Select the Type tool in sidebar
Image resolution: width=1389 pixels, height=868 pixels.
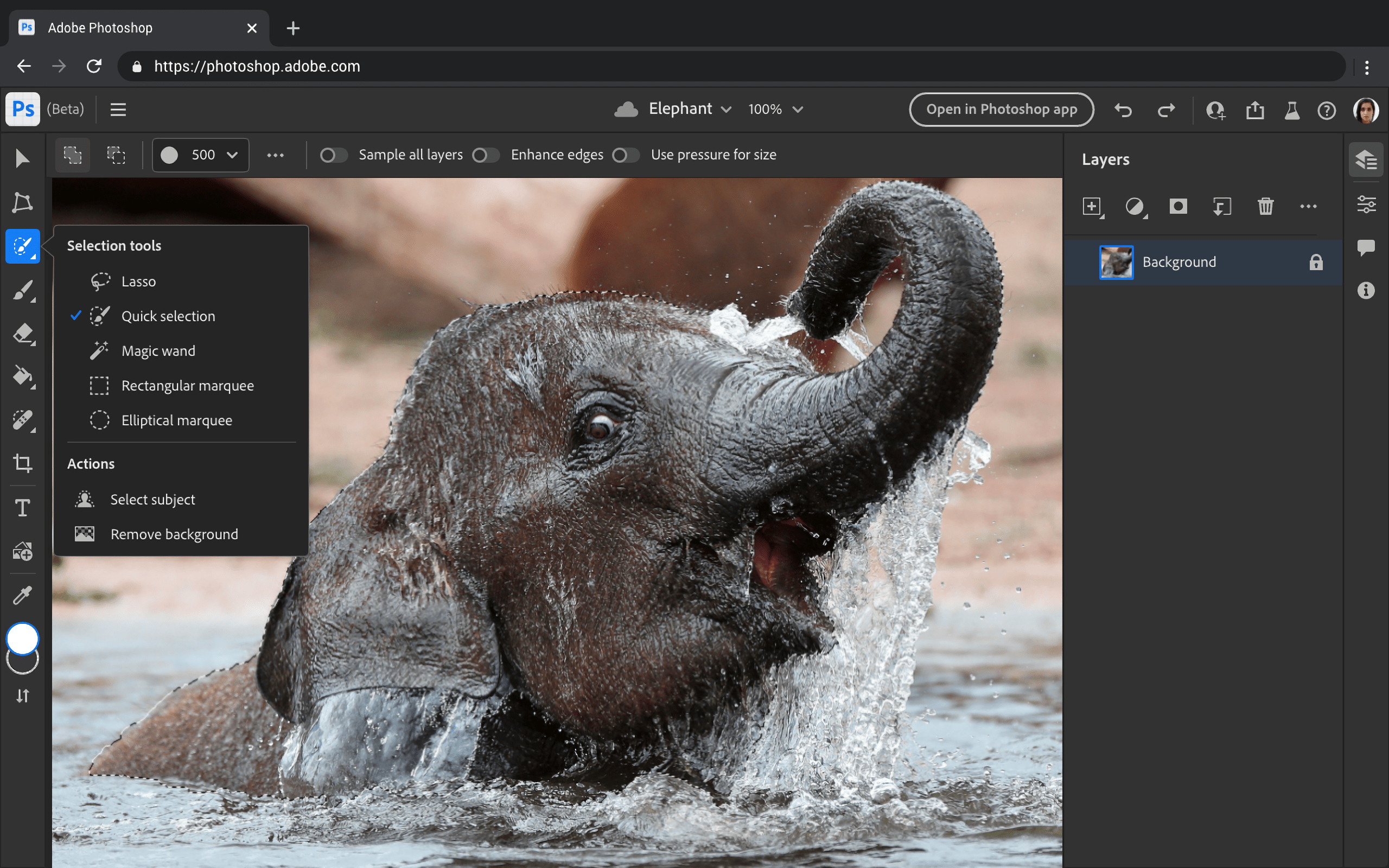[22, 508]
